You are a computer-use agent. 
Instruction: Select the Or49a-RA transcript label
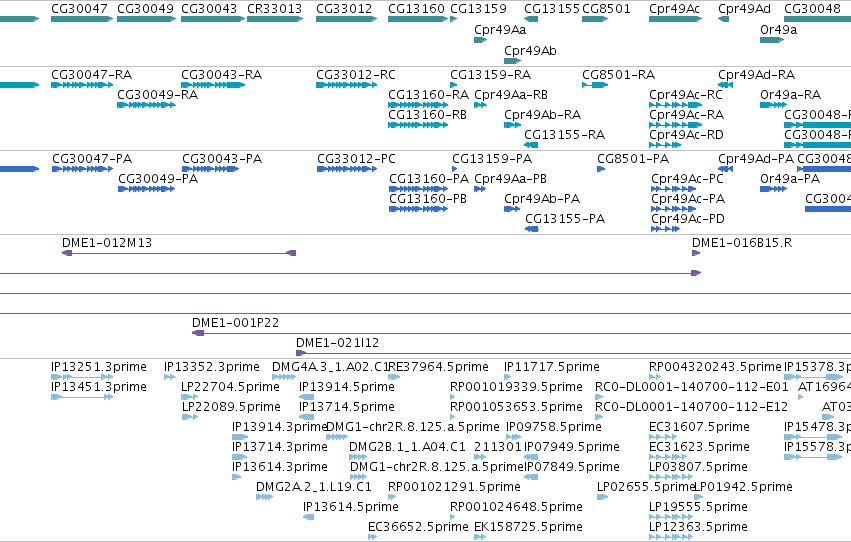click(x=791, y=95)
